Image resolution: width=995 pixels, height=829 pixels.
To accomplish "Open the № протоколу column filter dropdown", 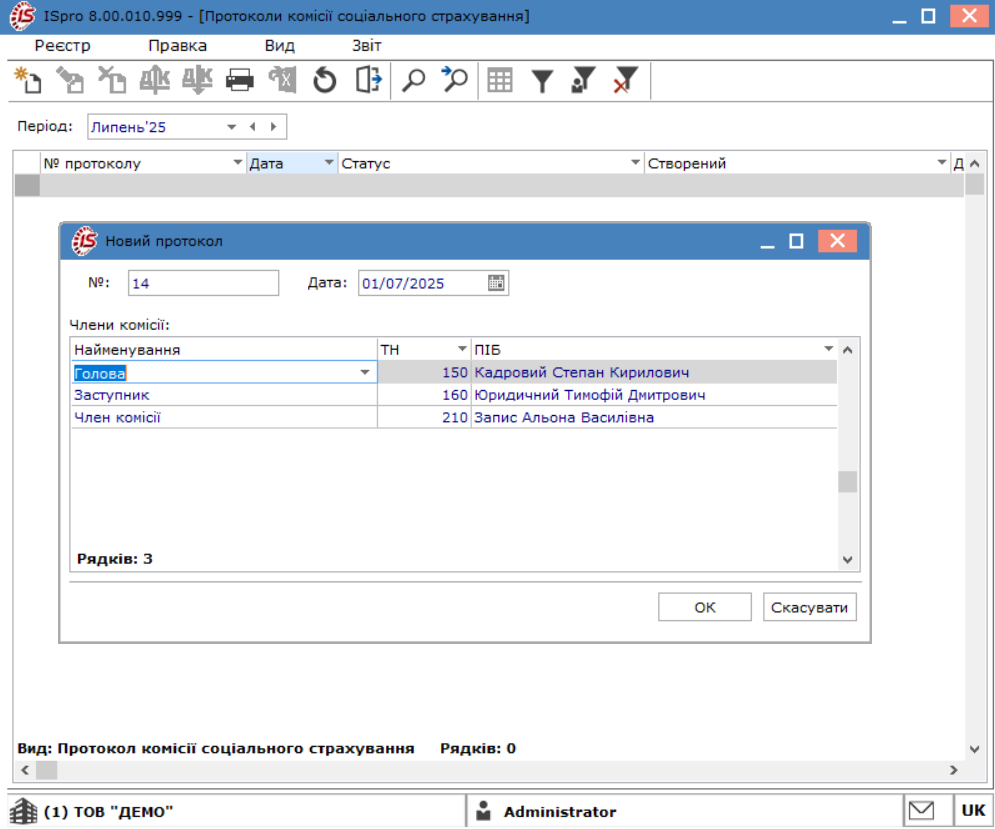I will tap(237, 163).
